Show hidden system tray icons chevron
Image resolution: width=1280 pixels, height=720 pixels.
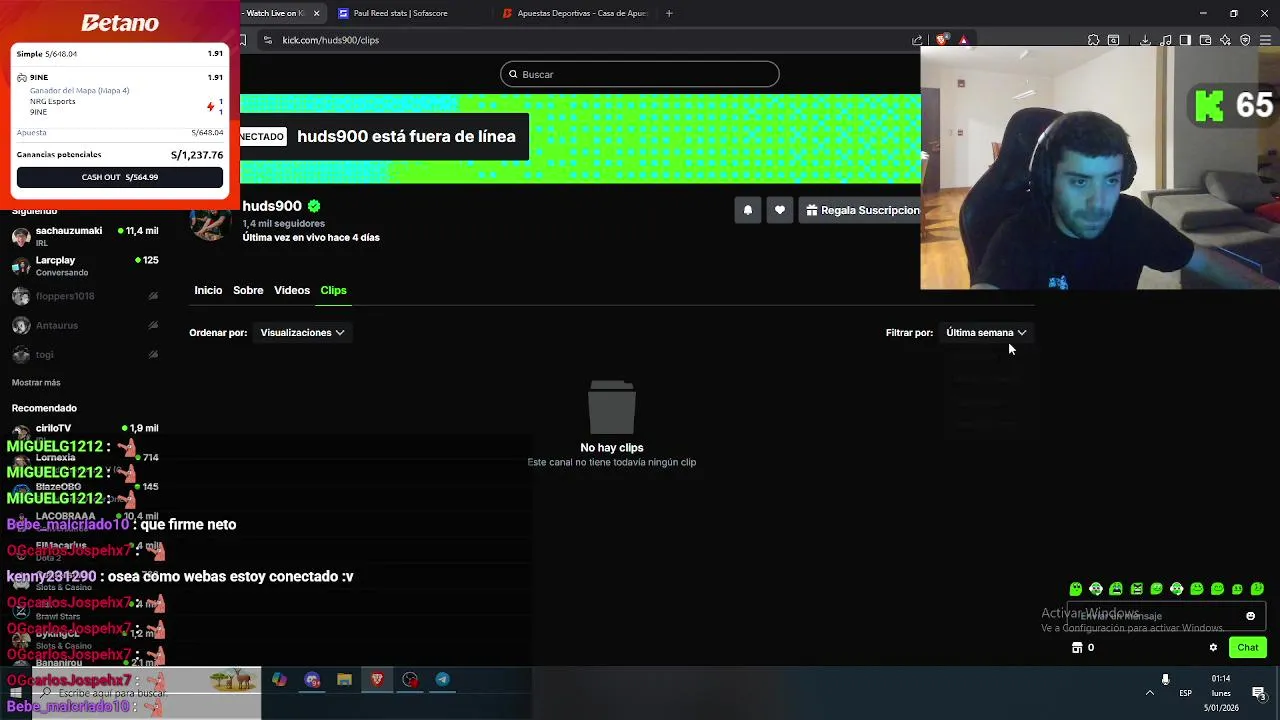coord(1150,693)
